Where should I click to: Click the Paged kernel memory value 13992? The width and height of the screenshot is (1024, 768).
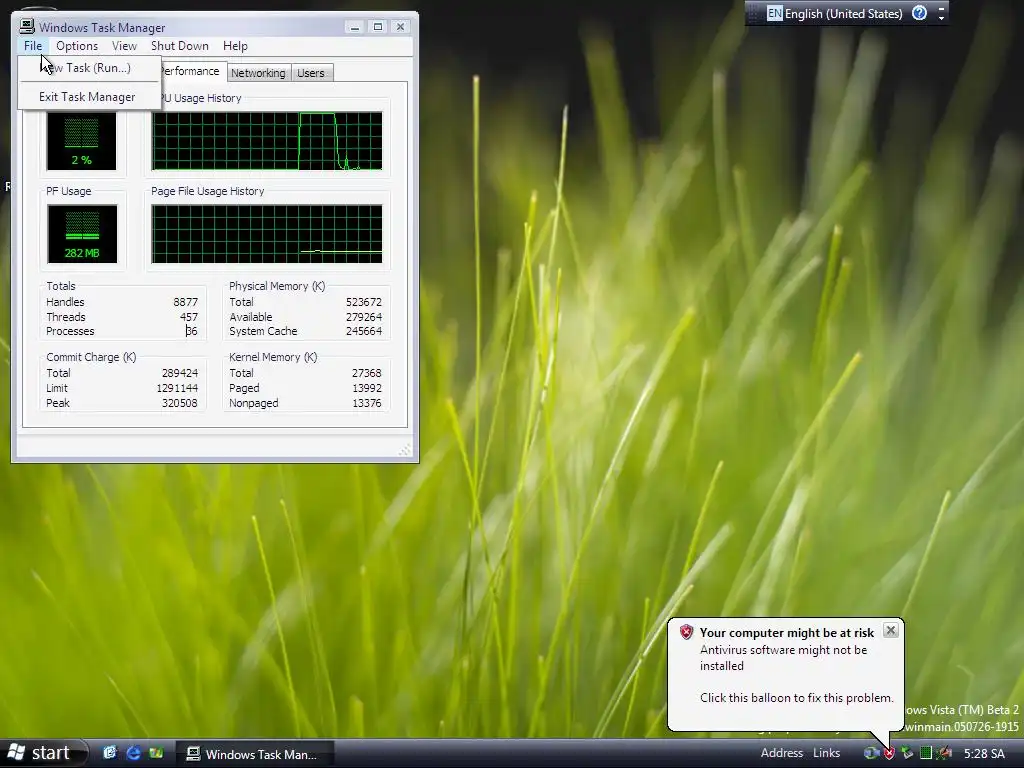point(366,388)
